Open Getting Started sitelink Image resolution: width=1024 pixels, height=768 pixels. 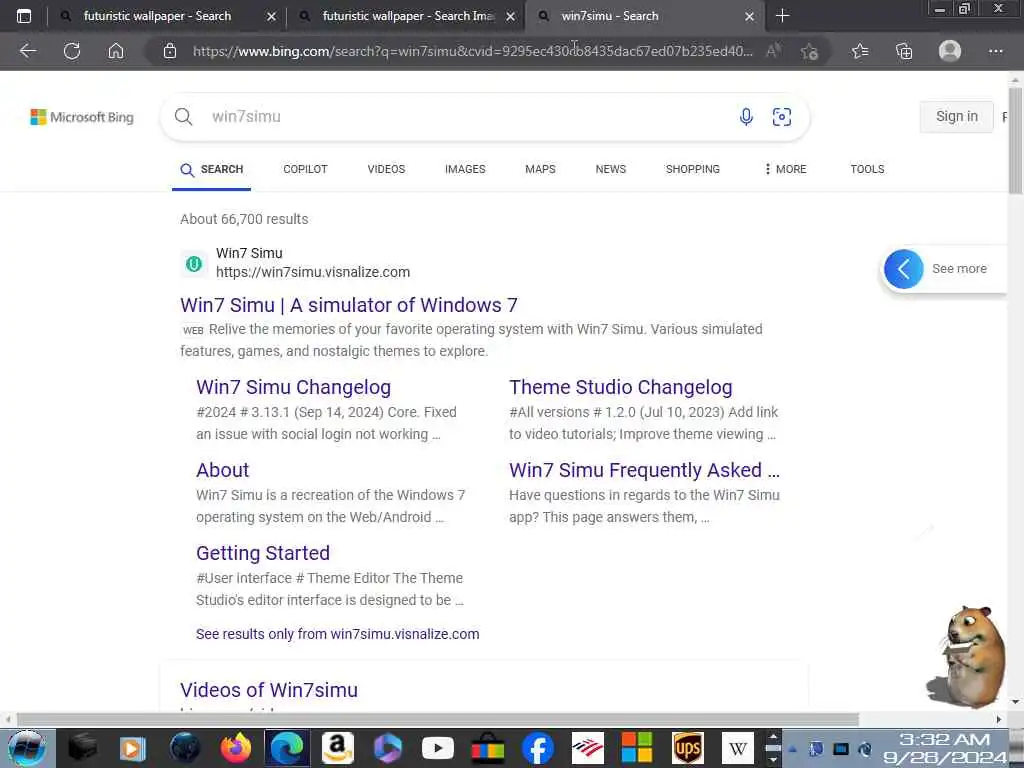263,553
